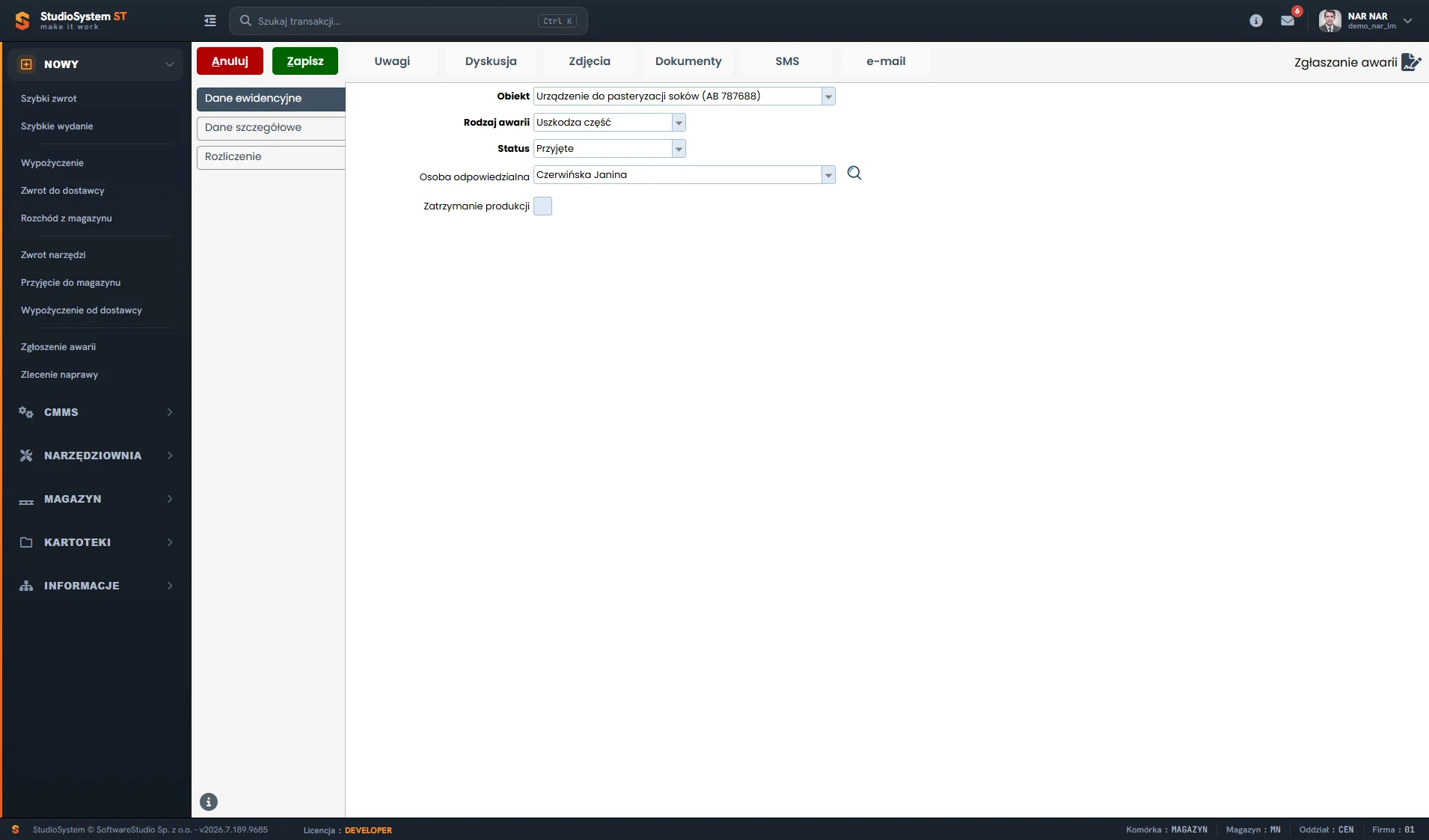Switch to the SMS tab
1429x840 pixels.
pos(787,61)
